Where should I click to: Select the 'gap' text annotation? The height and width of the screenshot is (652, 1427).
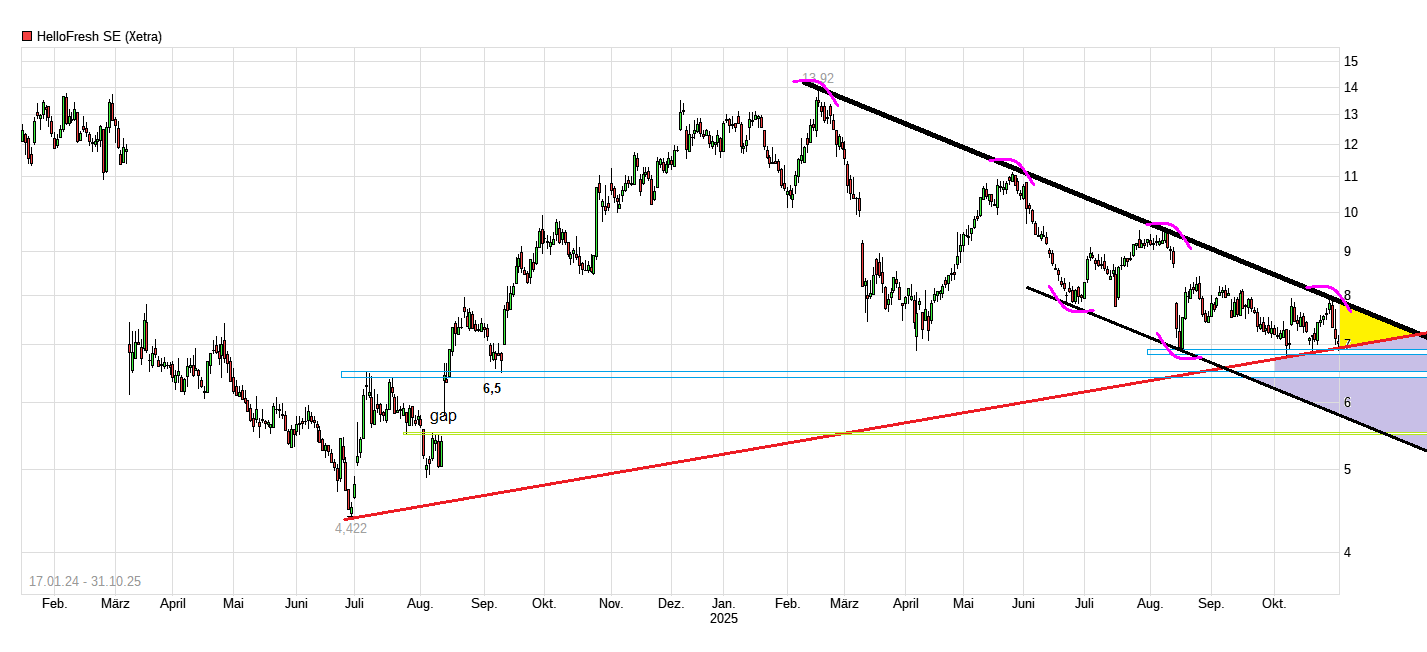click(x=443, y=416)
